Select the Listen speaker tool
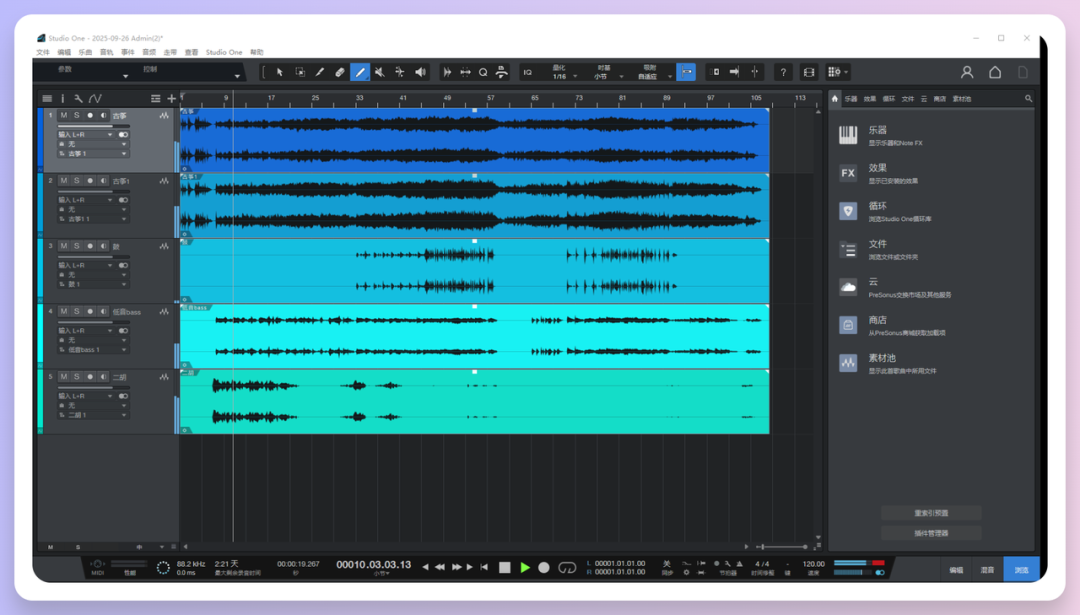Viewport: 1080px width, 615px height. click(x=420, y=72)
